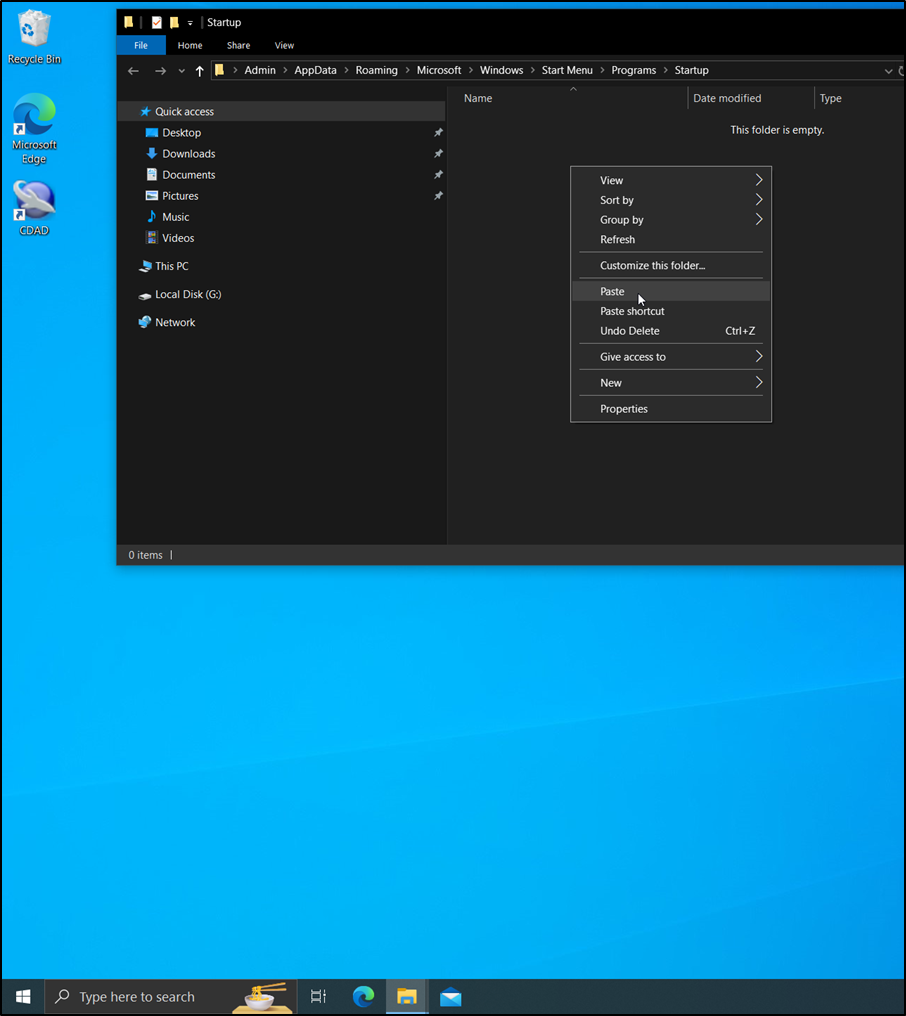Image resolution: width=906 pixels, height=1016 pixels.
Task: Click the Windows Start button
Action: pyautogui.click(x=23, y=996)
